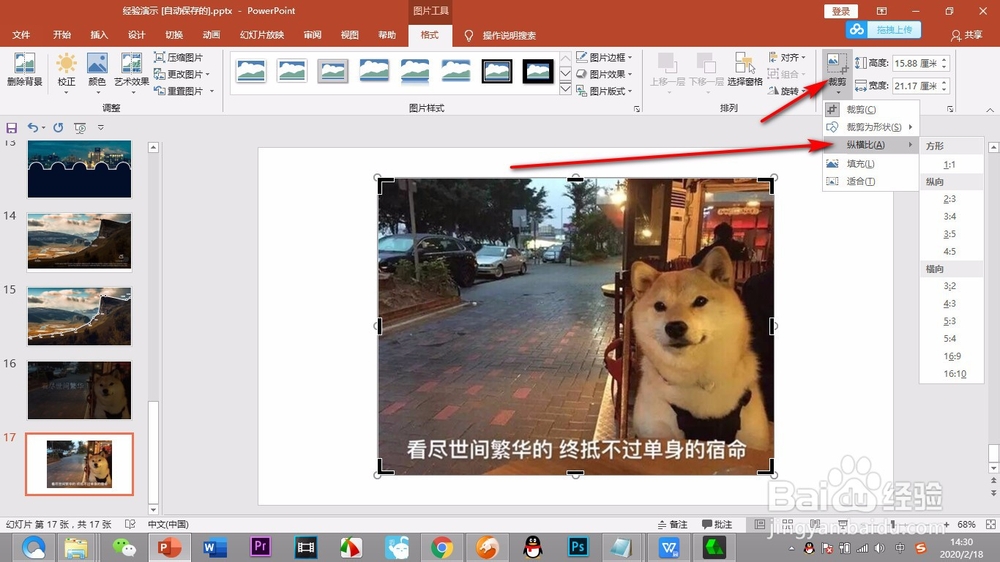Decrease the width value with down stepper
Viewport: 1000px width, 562px height.
[945, 89]
